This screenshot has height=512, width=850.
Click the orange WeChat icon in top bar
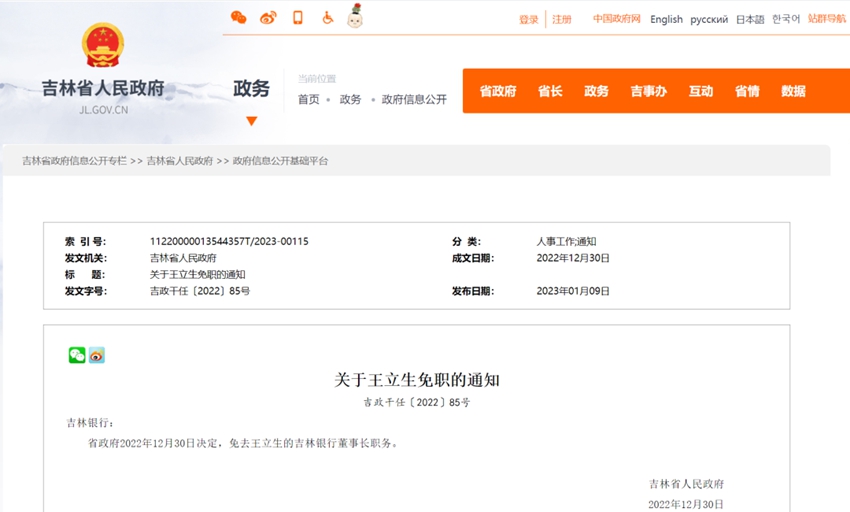click(238, 17)
